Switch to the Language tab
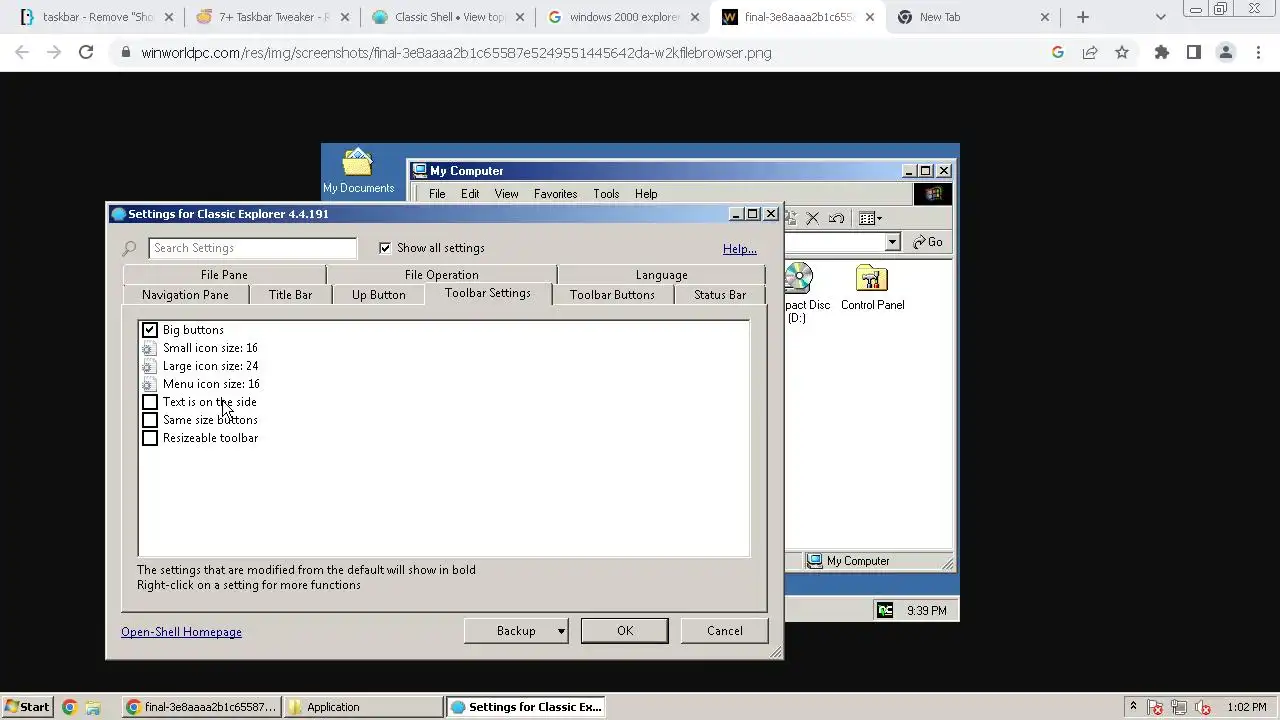The image size is (1280, 720). pos(661,275)
